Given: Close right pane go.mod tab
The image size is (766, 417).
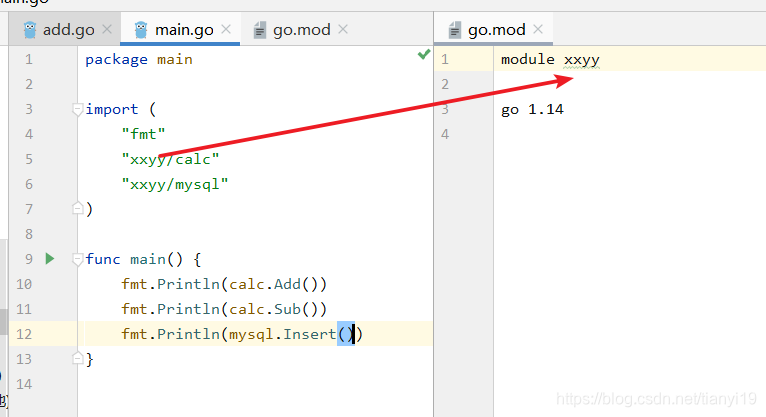Looking at the screenshot, I should [x=538, y=30].
